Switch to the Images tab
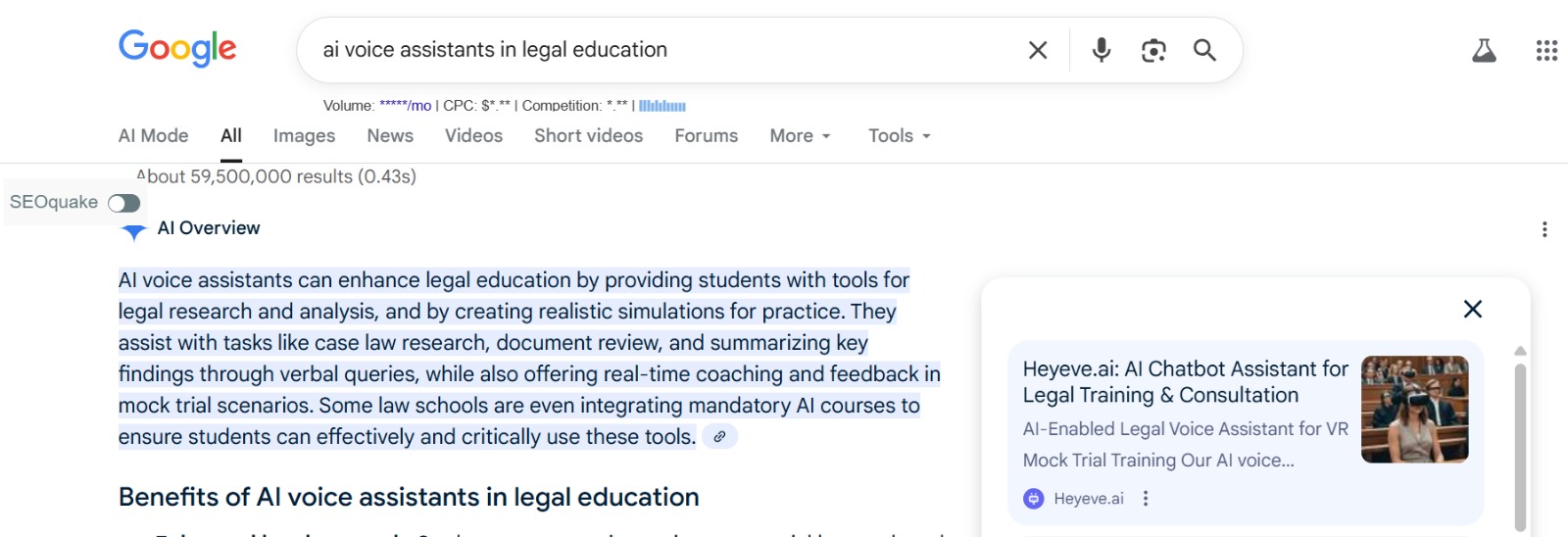 pyautogui.click(x=304, y=136)
